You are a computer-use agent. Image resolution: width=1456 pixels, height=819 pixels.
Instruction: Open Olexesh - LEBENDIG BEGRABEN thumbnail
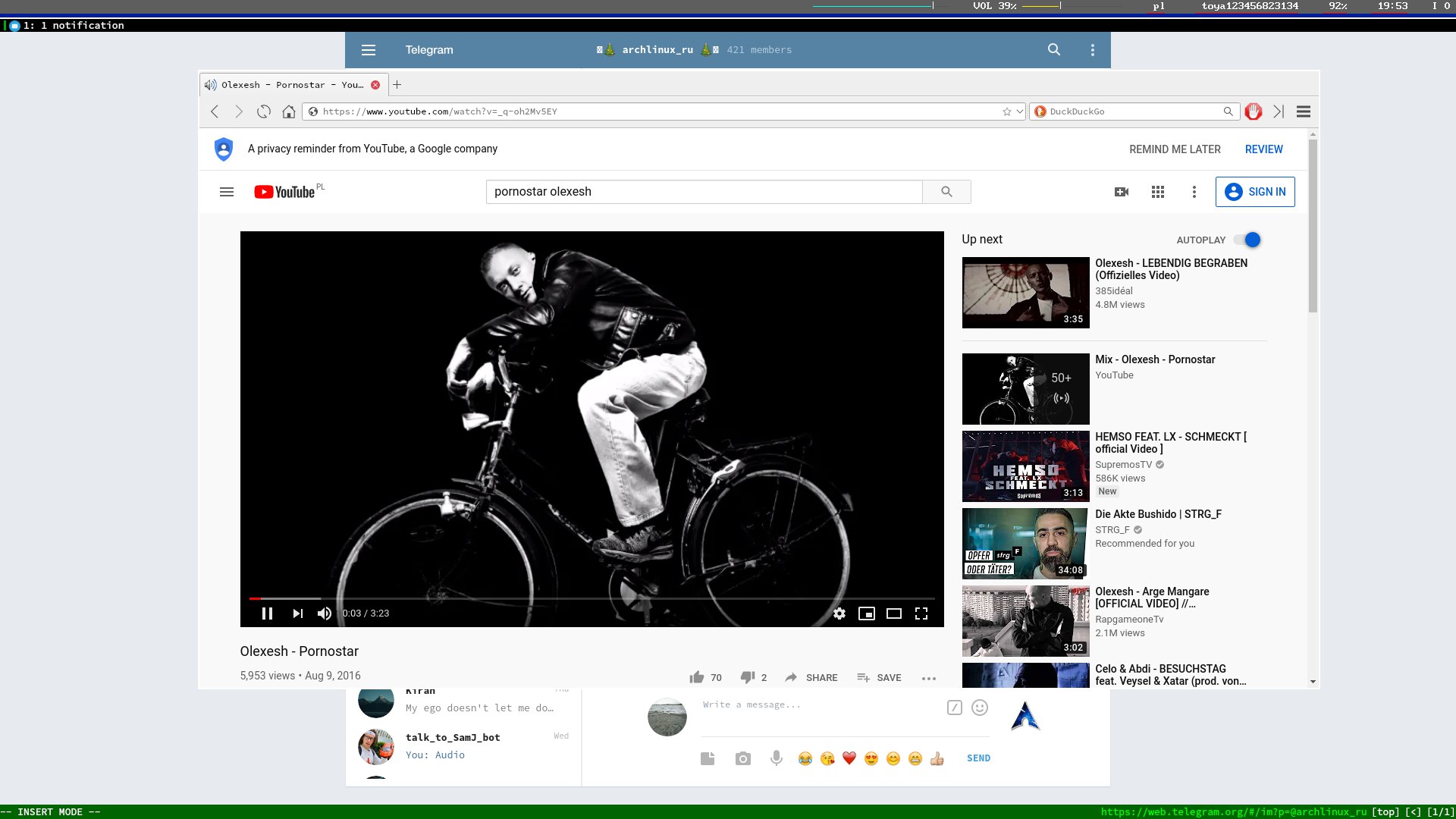pos(1025,293)
